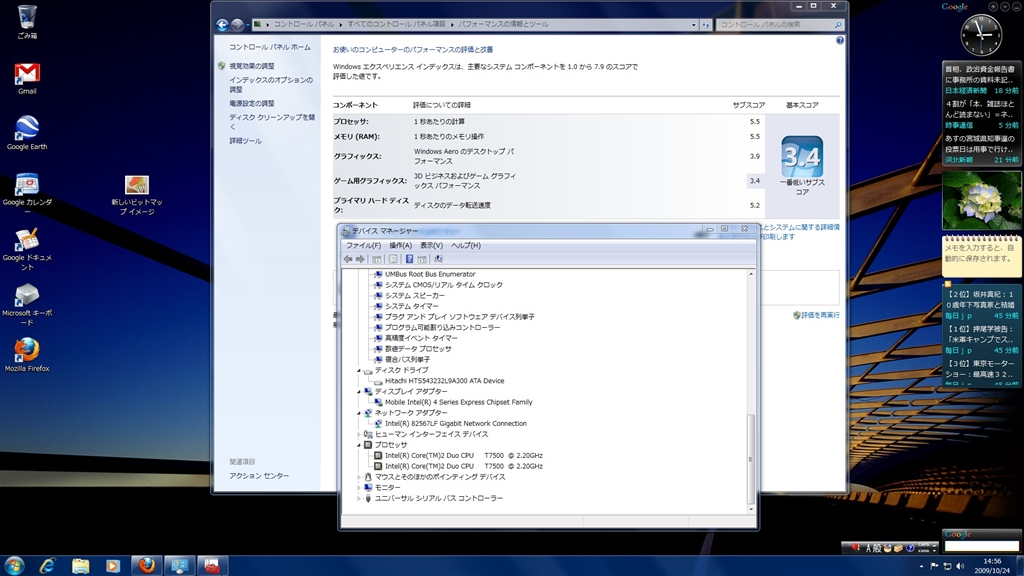Open the Google Earth desktop icon
Screen dimensions: 1024x576
coord(27,130)
